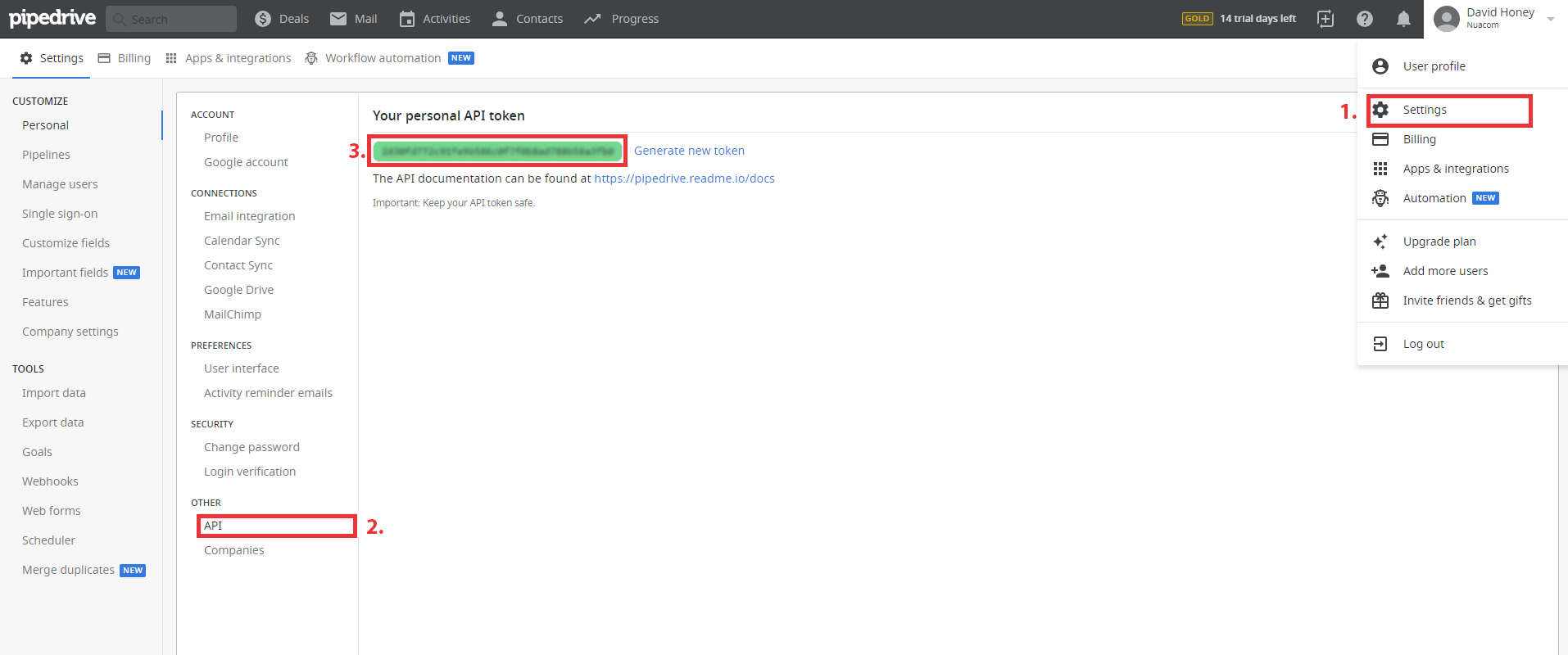Click Generate new token link
Image resolution: width=1568 pixels, height=655 pixels.
pyautogui.click(x=689, y=151)
